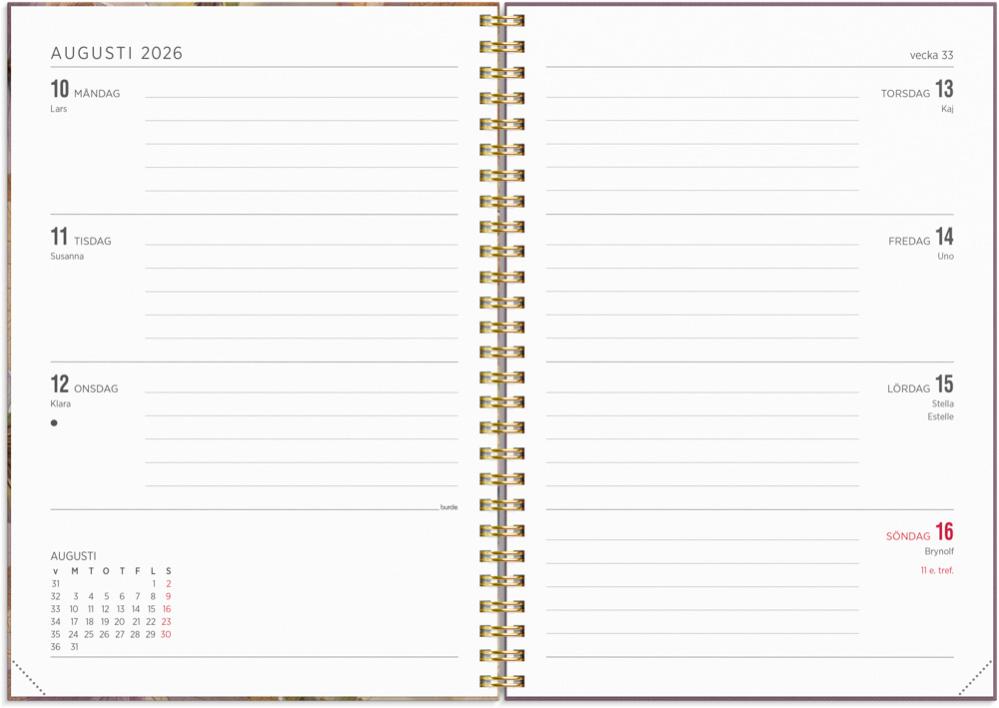Click the new moon dot under Klara

pos(54,423)
